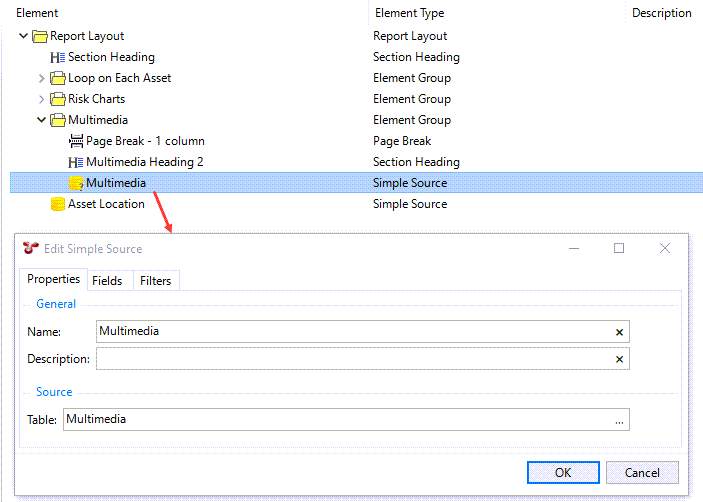Click the Multimedia Heading 2 H icon
The image size is (703, 502).
click(76, 162)
